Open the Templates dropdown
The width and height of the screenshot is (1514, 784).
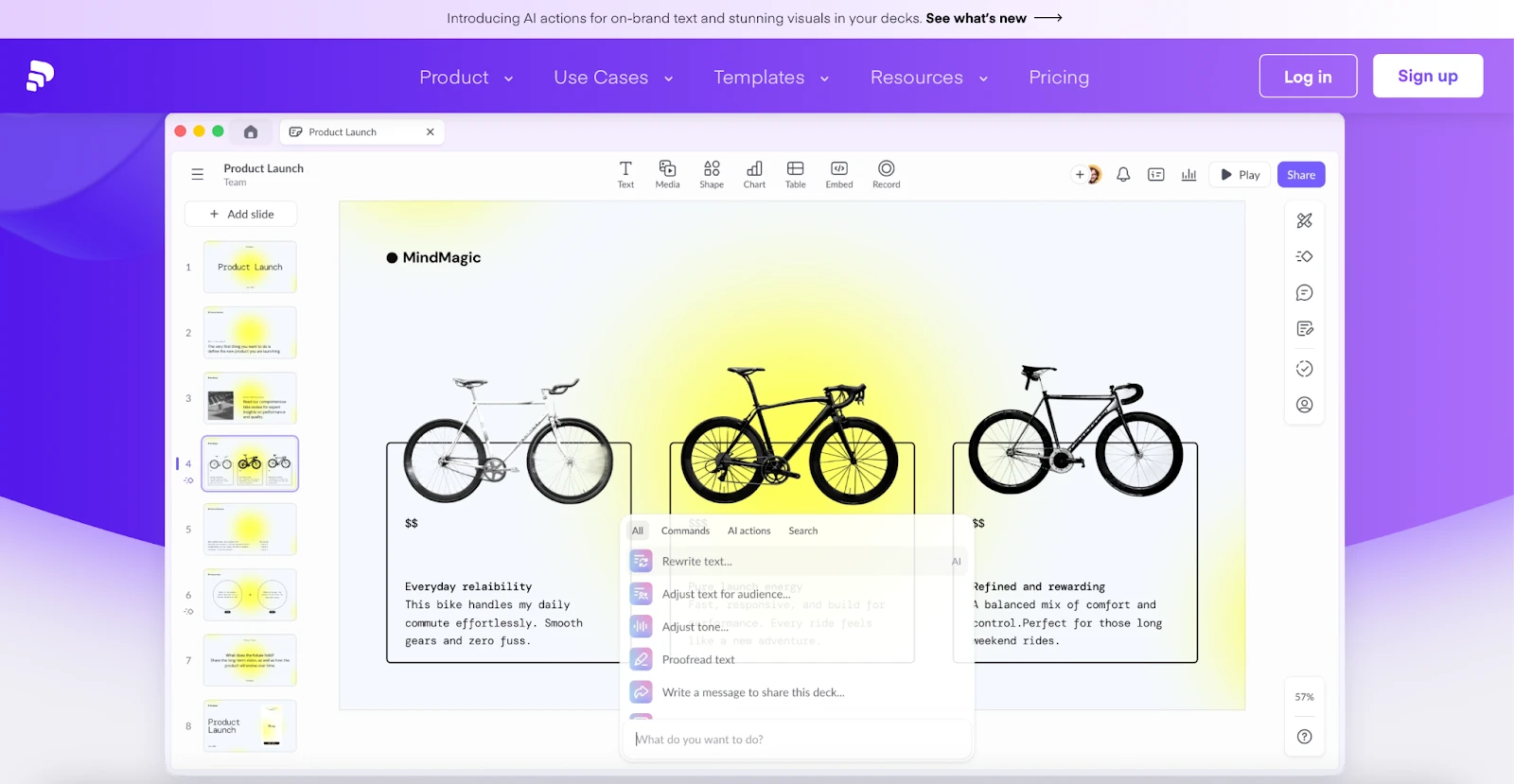click(x=771, y=78)
